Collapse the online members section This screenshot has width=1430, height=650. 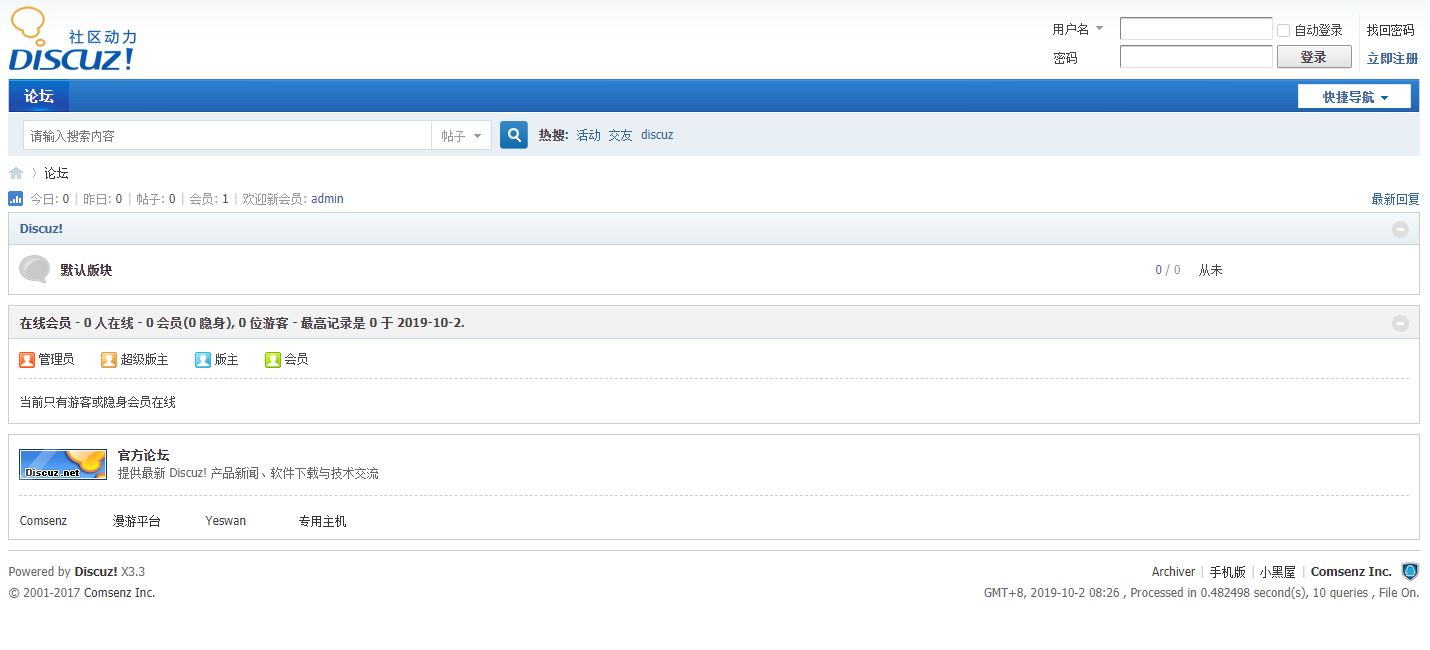(1400, 323)
